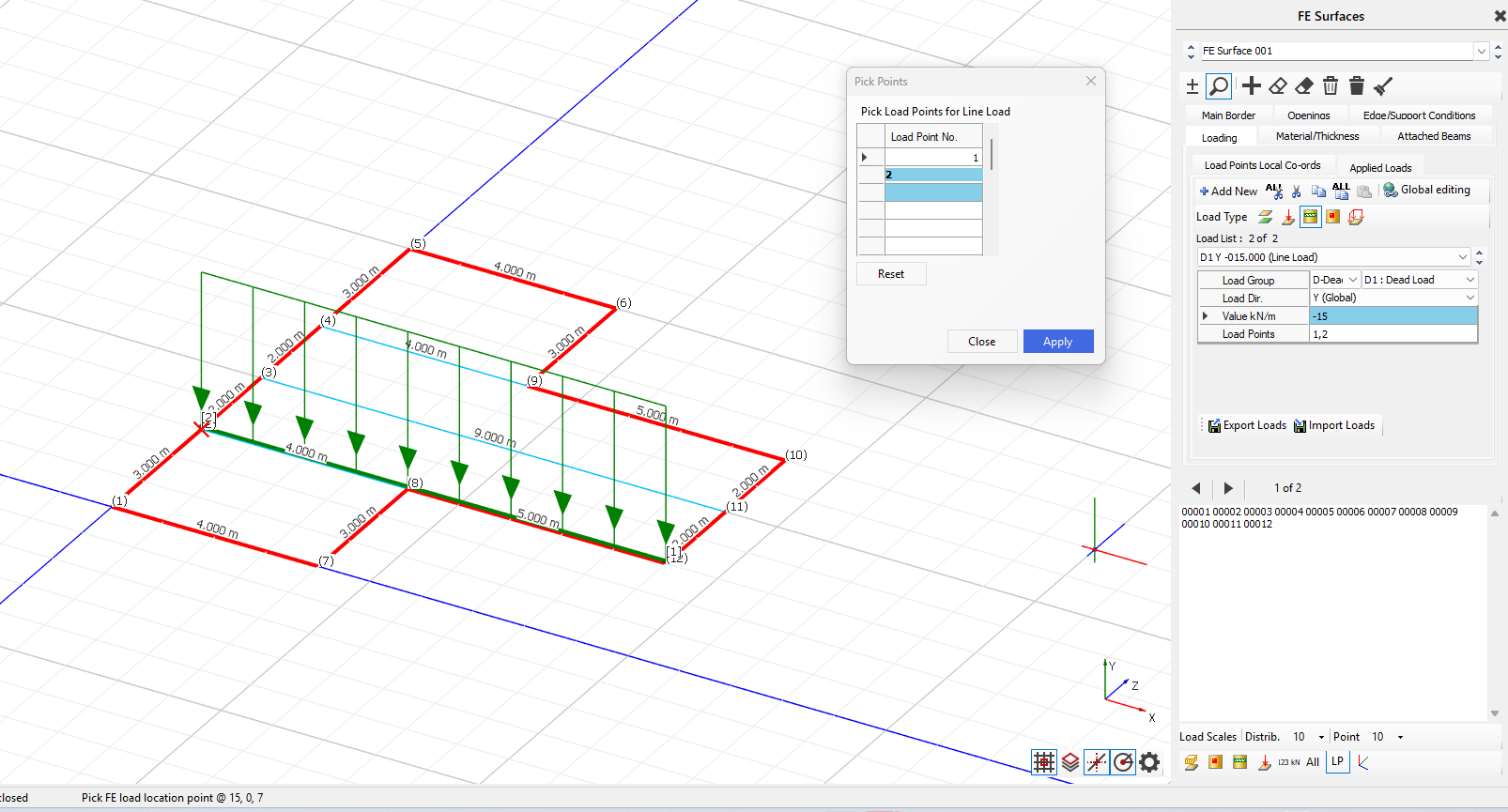Screen dimensions: 1508x812
Task: Click Apply in Pick Points dialog
Action: (1057, 342)
